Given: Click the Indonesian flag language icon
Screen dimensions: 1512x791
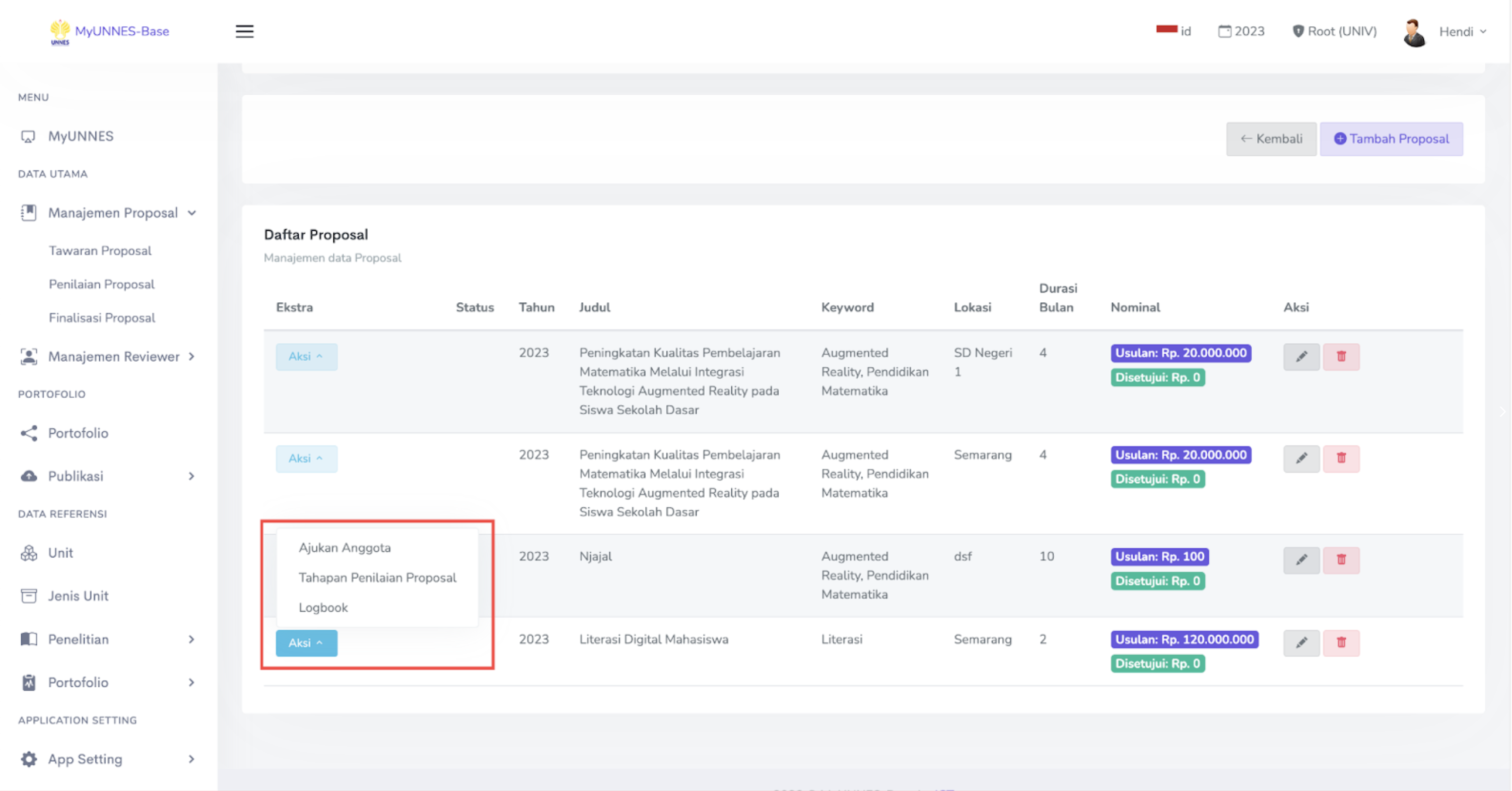Looking at the screenshot, I should pyautogui.click(x=1166, y=30).
